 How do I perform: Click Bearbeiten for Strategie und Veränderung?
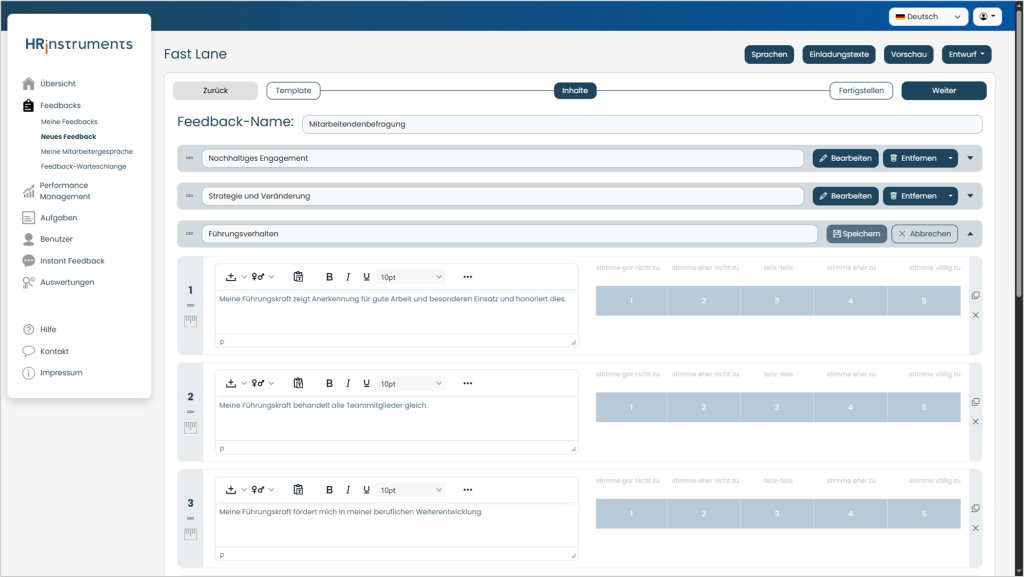tap(845, 196)
